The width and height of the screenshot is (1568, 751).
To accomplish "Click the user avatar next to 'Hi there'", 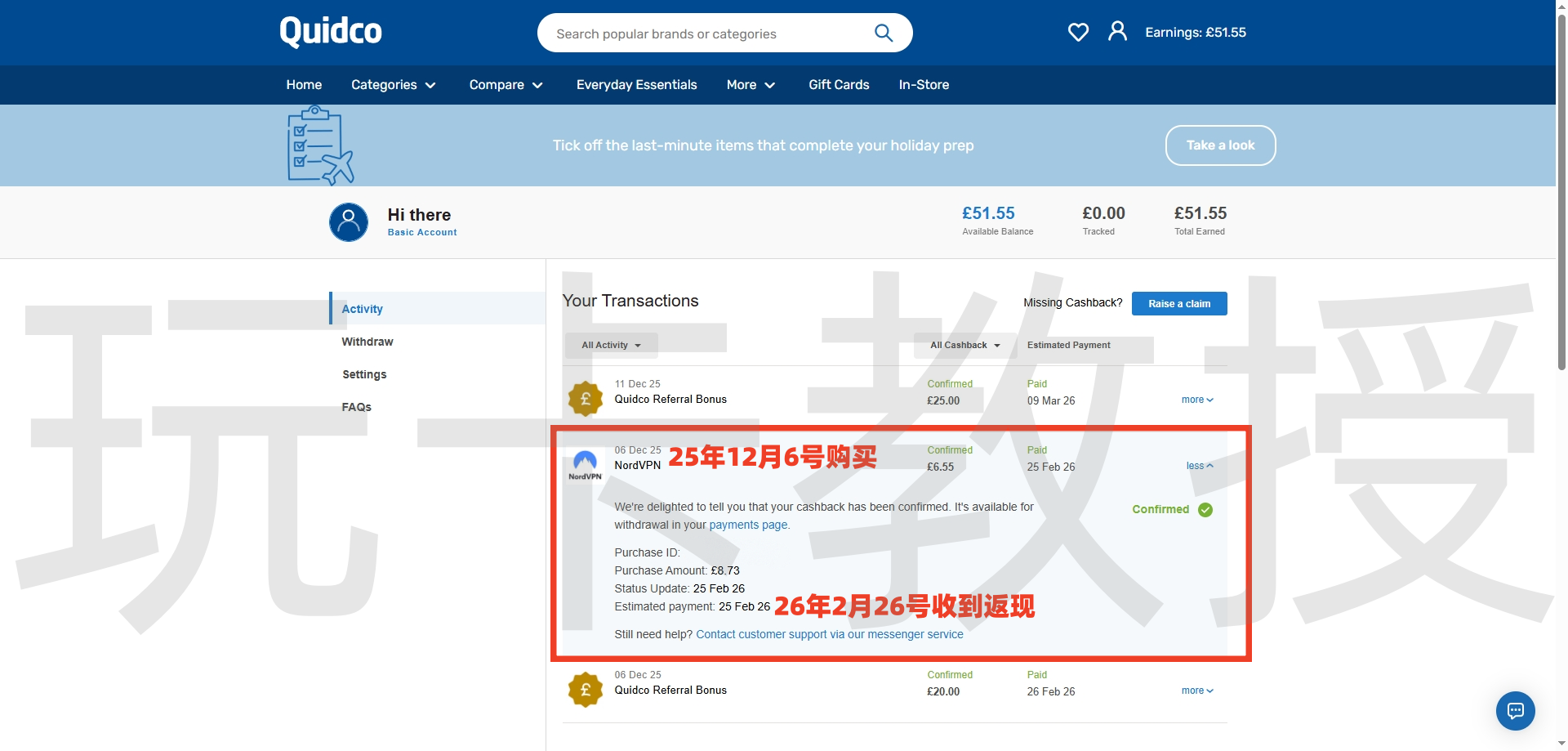I will point(349,221).
